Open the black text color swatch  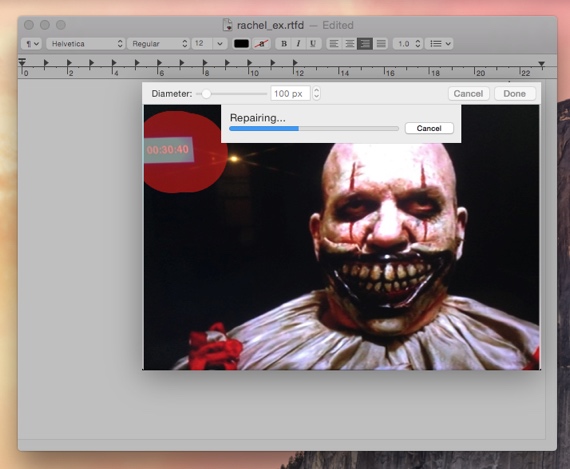point(241,44)
